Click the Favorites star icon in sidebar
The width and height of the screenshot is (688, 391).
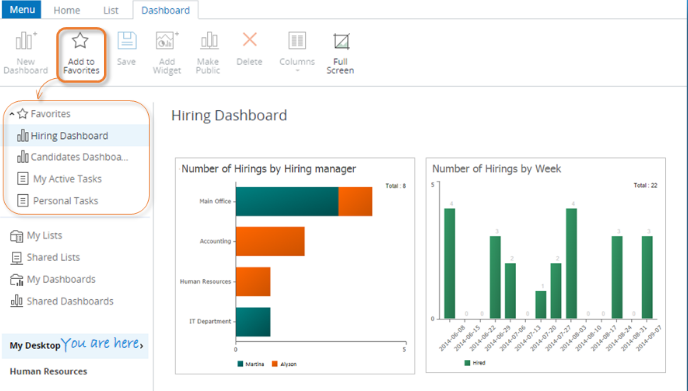click(x=22, y=114)
